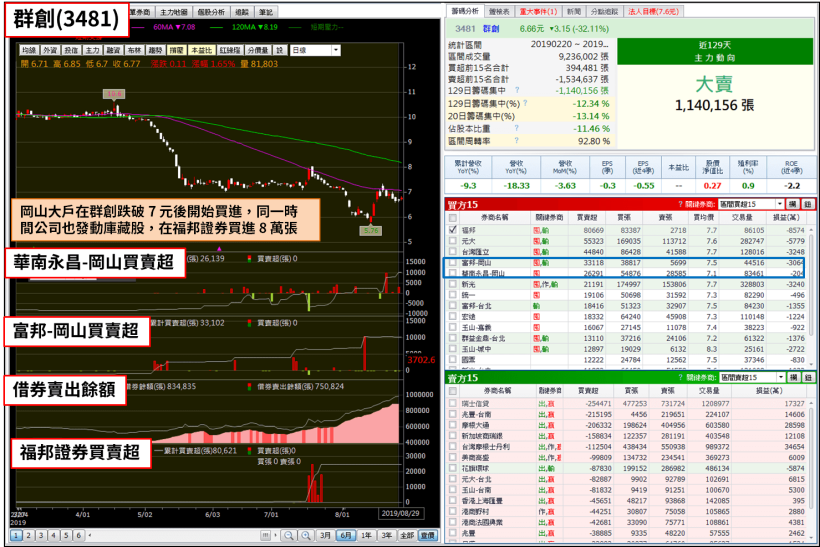Toggle the 均線 indicator button

tap(29, 50)
